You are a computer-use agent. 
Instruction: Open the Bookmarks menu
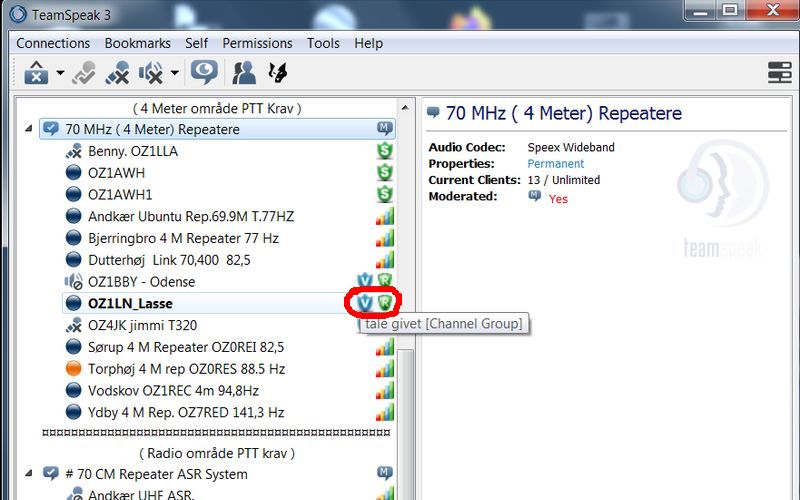click(x=138, y=43)
